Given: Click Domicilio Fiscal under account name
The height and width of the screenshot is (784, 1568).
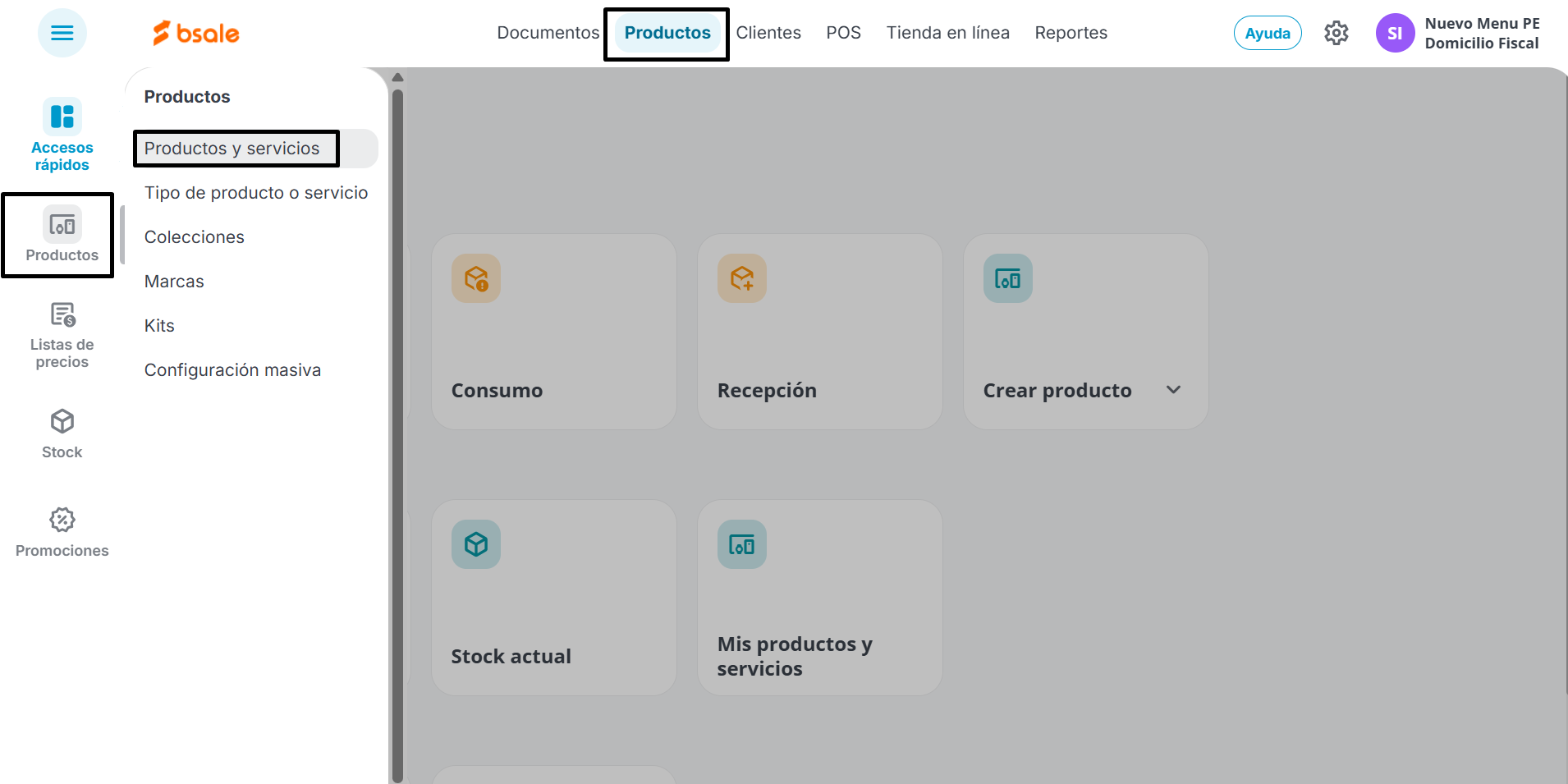Looking at the screenshot, I should (1482, 44).
